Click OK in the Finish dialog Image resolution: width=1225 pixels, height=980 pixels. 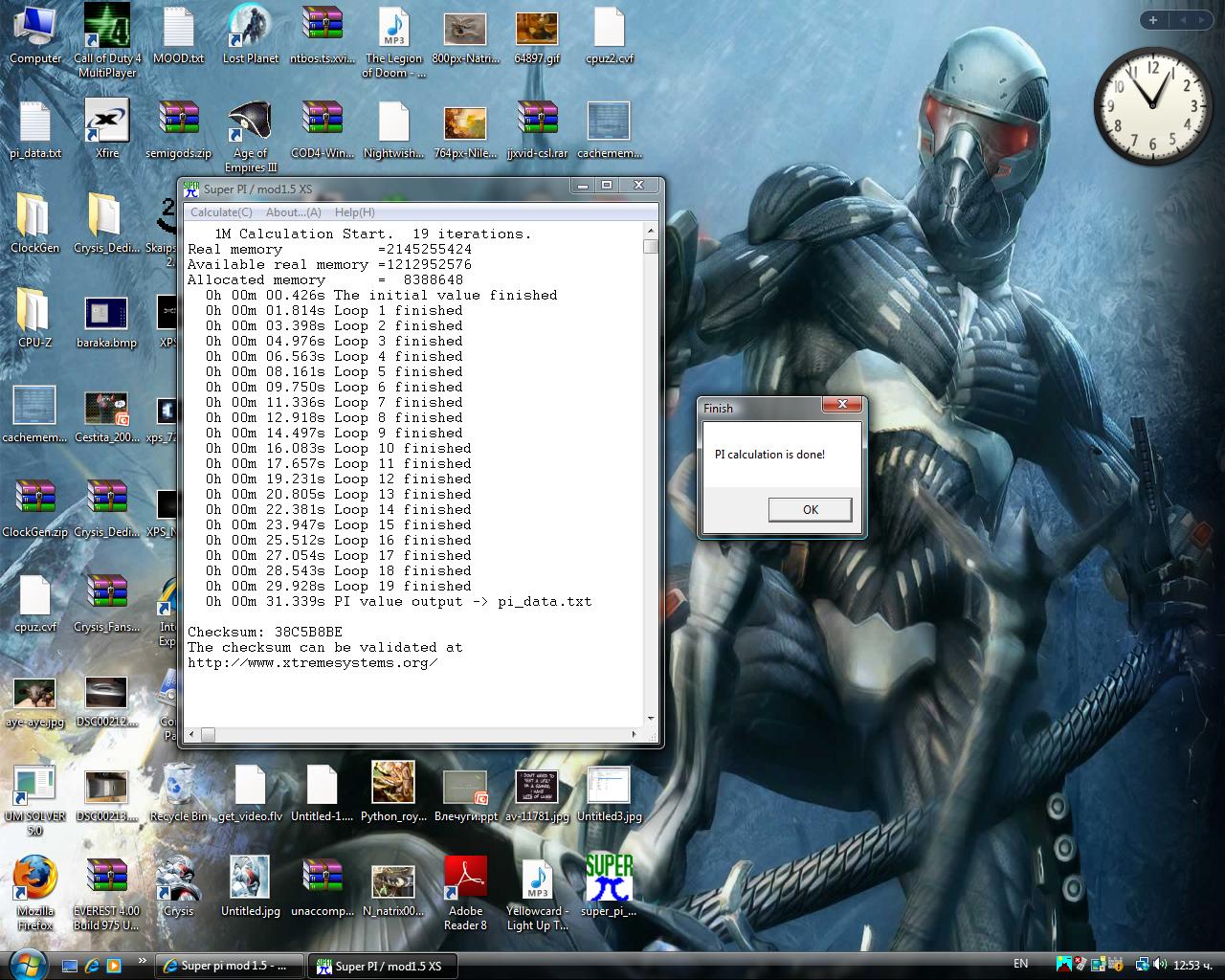pos(810,509)
